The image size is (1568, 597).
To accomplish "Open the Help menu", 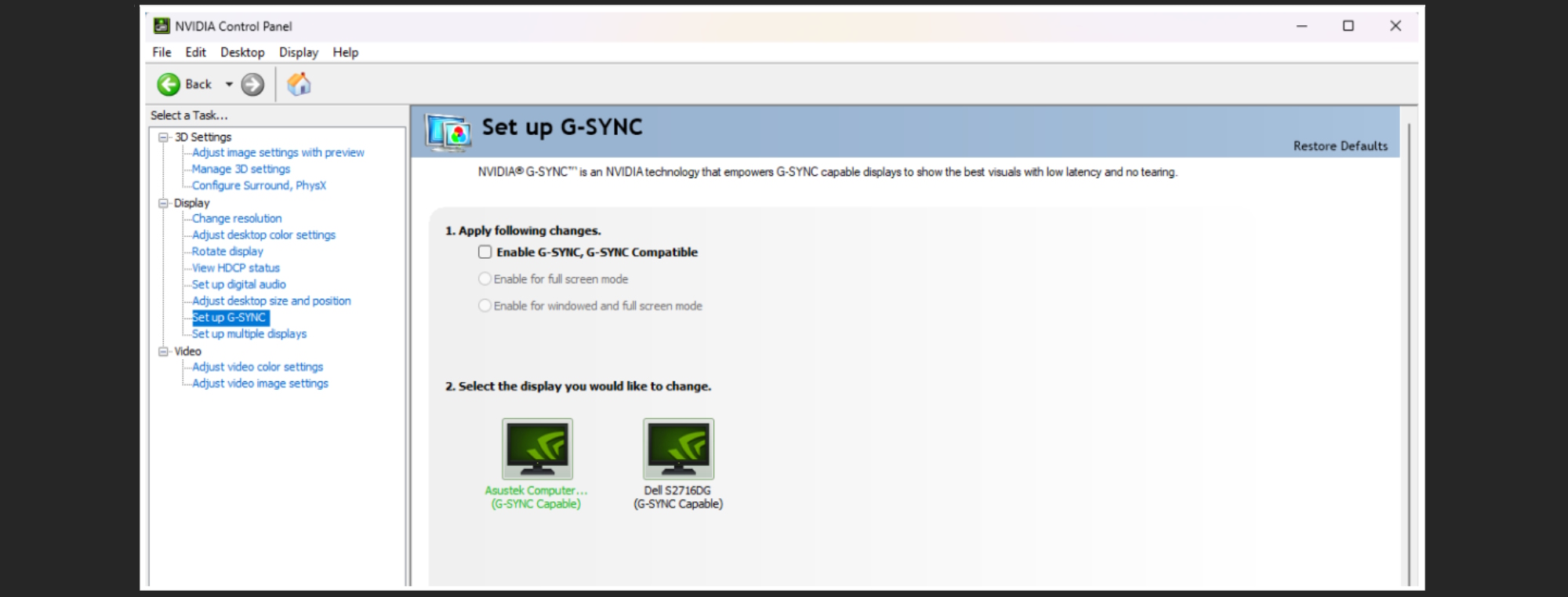I will [345, 53].
